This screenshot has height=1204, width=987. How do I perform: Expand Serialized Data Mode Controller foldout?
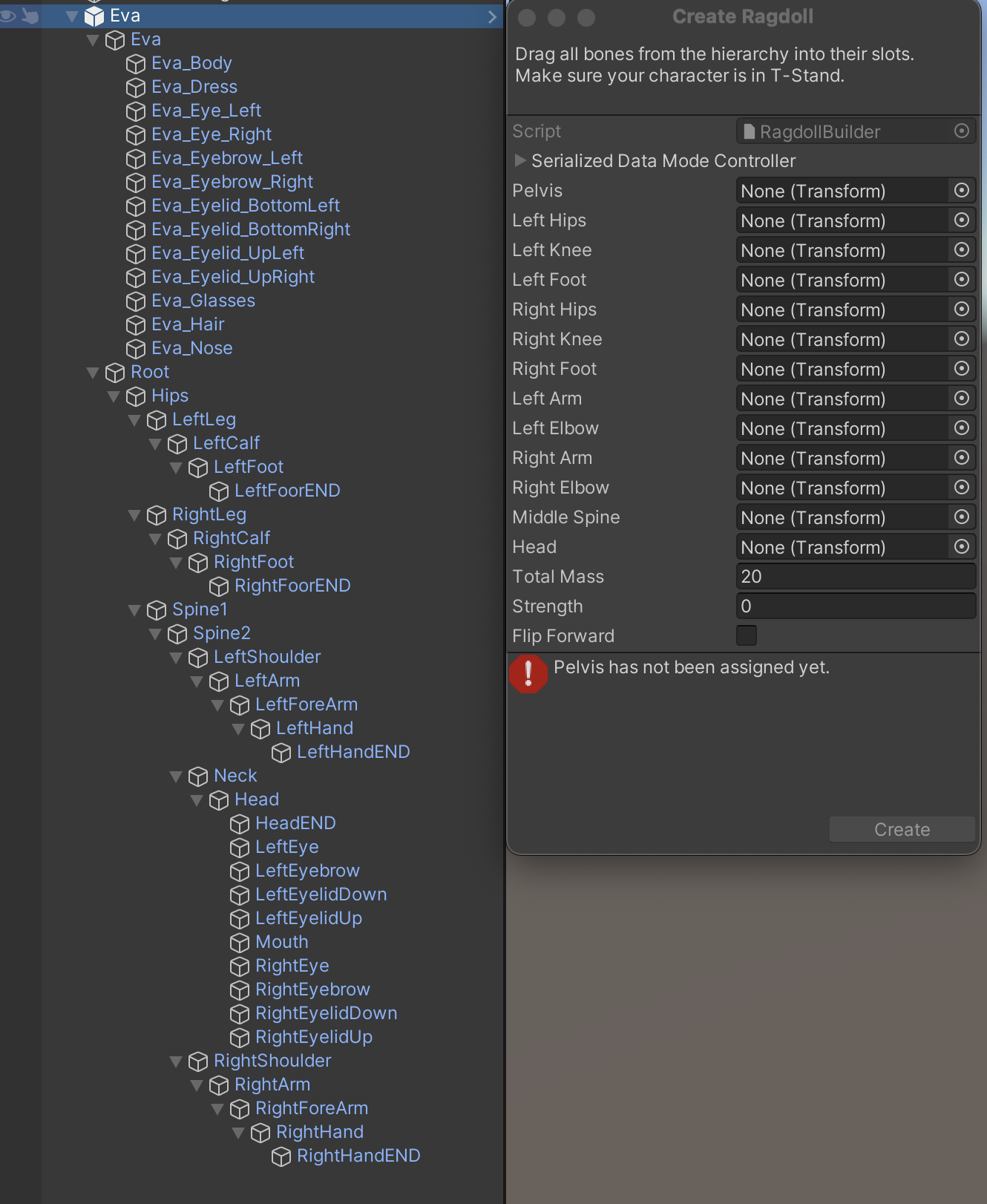click(x=520, y=160)
